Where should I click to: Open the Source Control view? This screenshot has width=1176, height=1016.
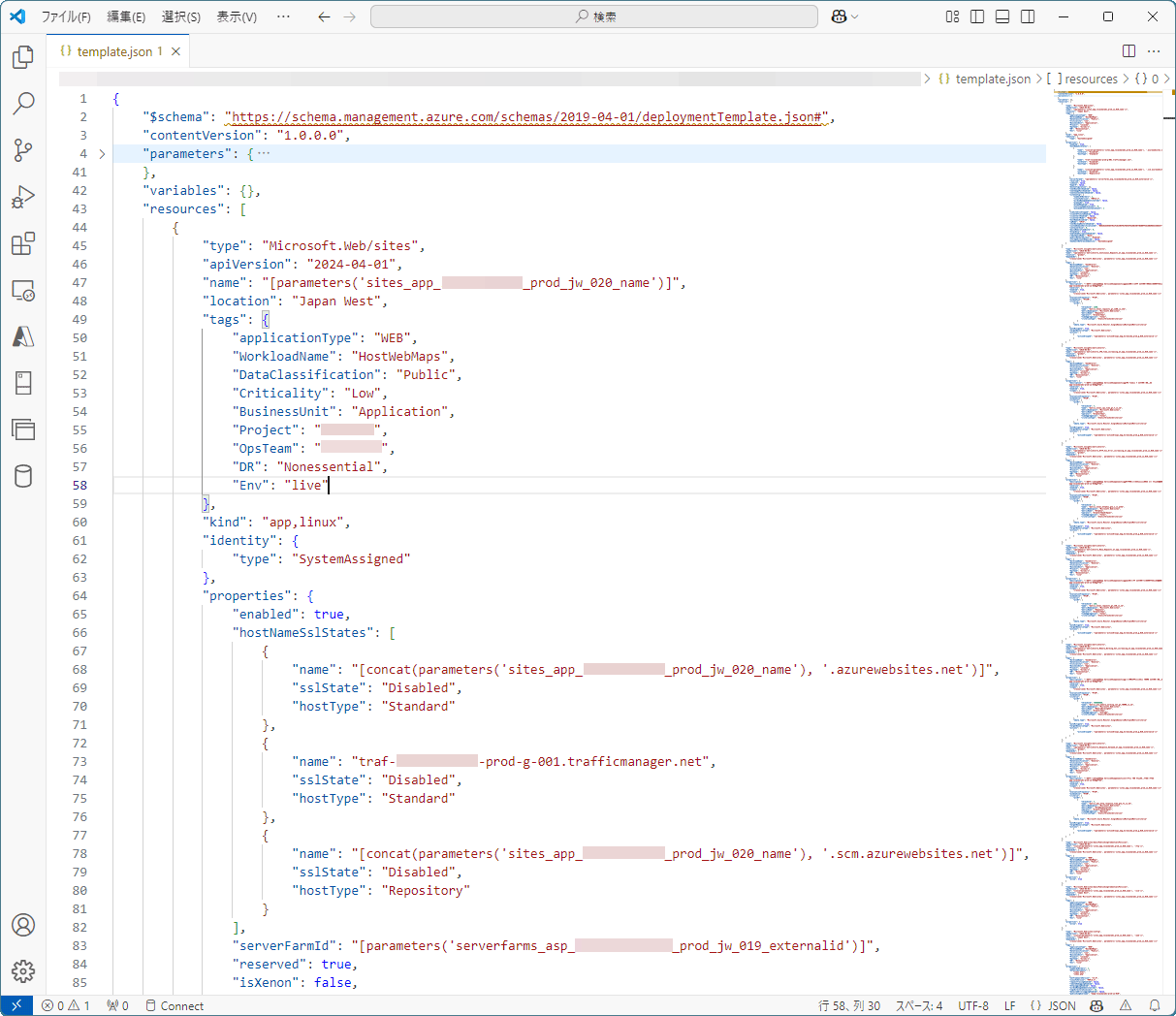tap(22, 149)
